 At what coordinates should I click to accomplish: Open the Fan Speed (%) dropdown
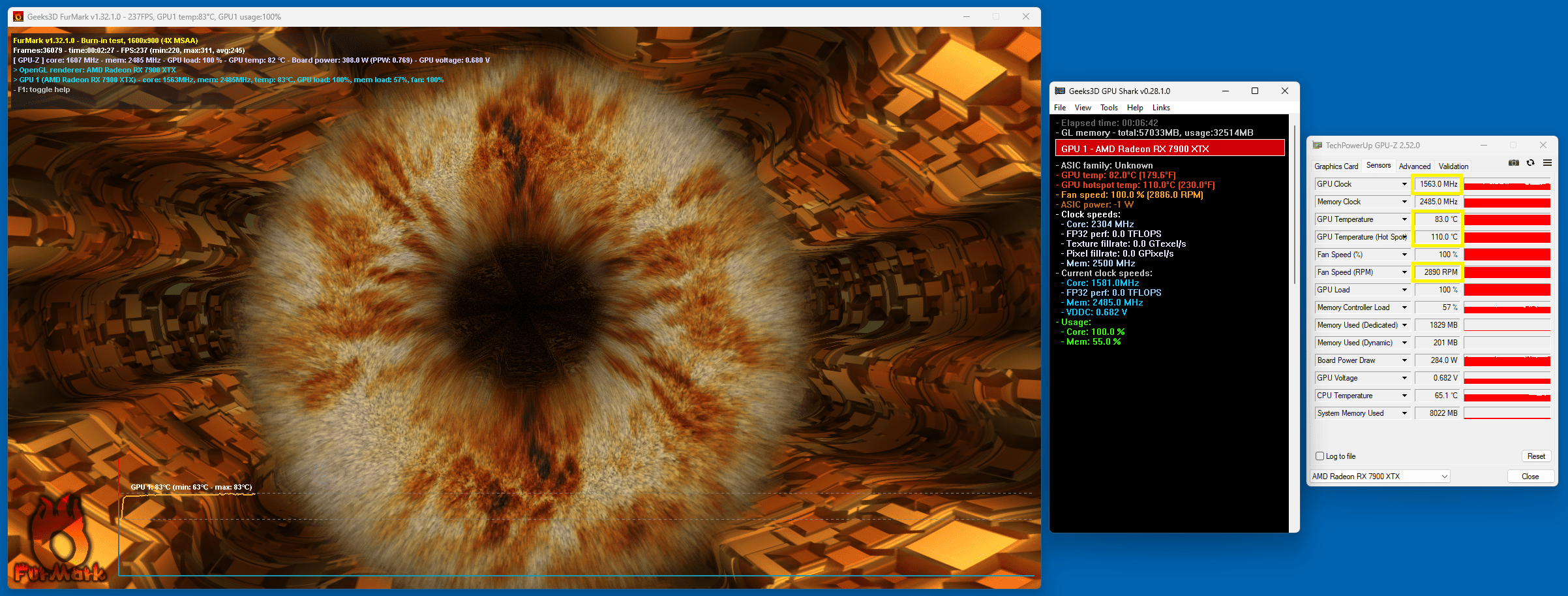(x=1404, y=255)
